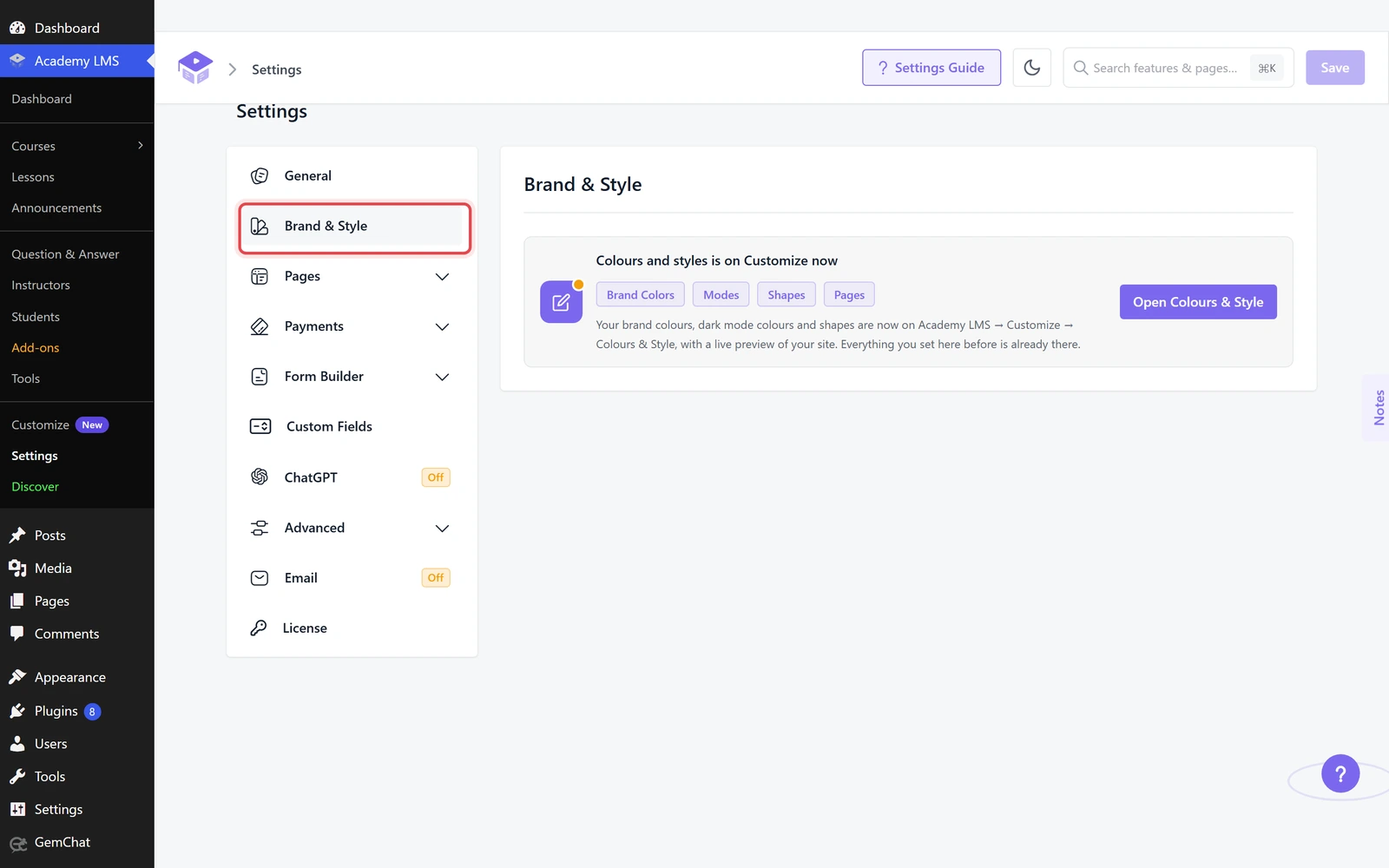Expand the Advanced settings chevron
The image size is (1389, 868).
(x=442, y=529)
